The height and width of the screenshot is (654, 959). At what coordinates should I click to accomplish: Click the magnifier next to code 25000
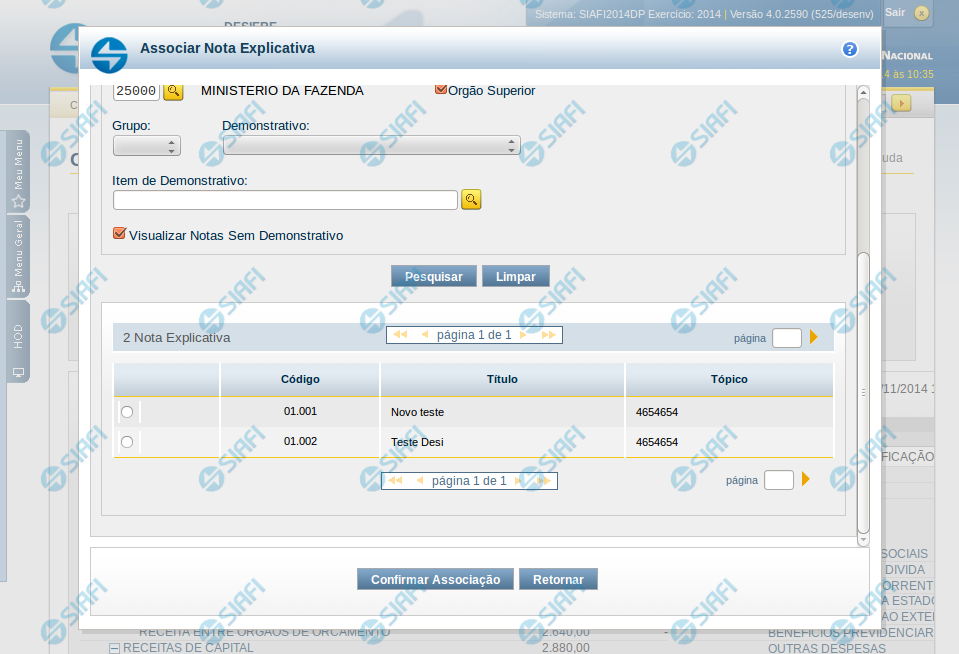(174, 91)
